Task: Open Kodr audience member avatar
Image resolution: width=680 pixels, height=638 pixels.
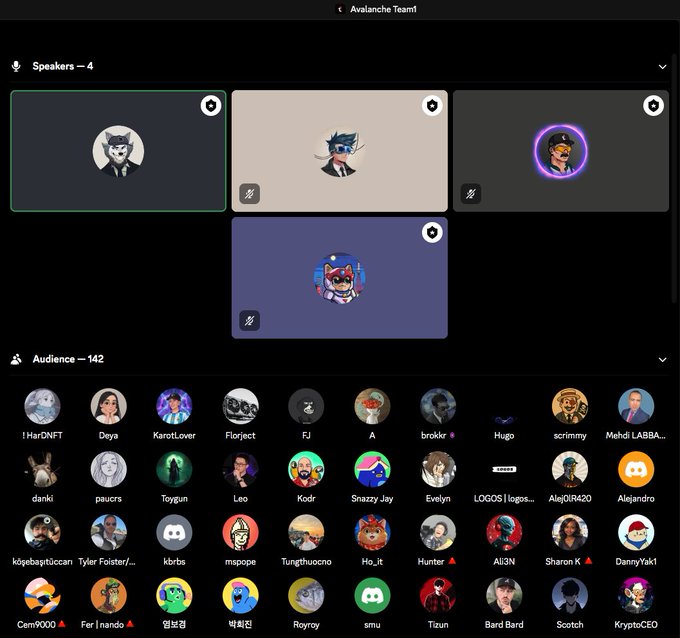Action: pos(306,469)
